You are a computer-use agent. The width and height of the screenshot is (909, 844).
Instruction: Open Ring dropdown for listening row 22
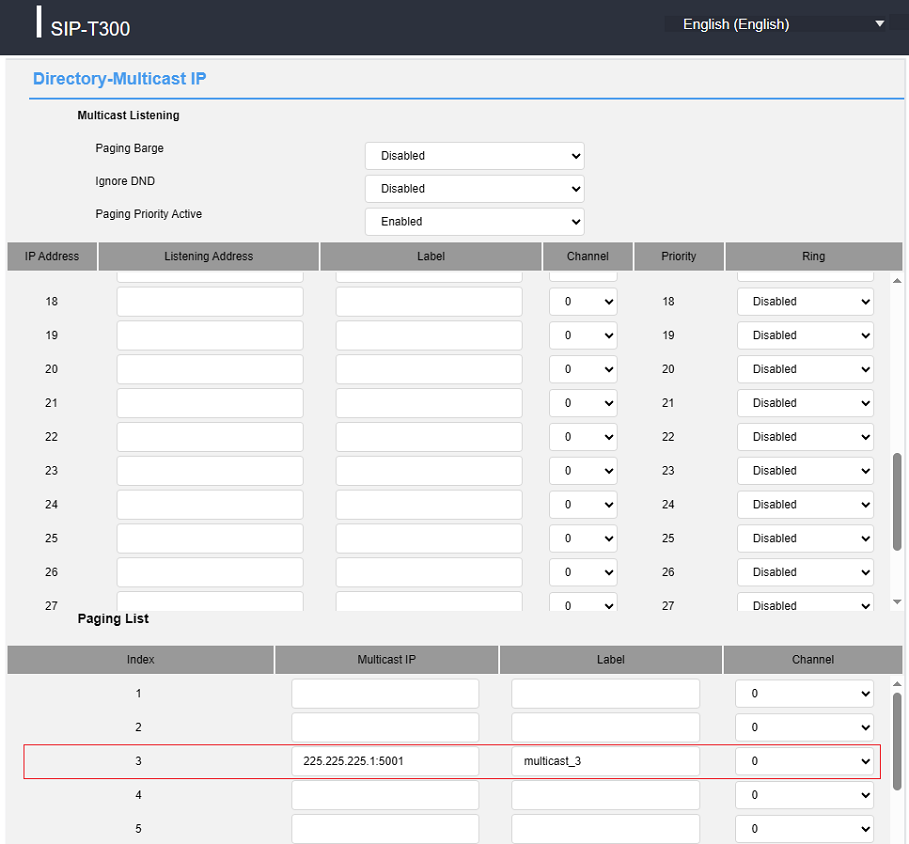805,437
